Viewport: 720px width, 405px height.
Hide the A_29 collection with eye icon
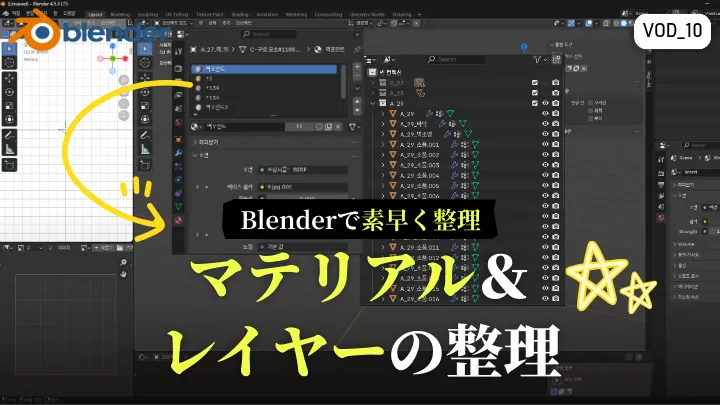coord(546,103)
